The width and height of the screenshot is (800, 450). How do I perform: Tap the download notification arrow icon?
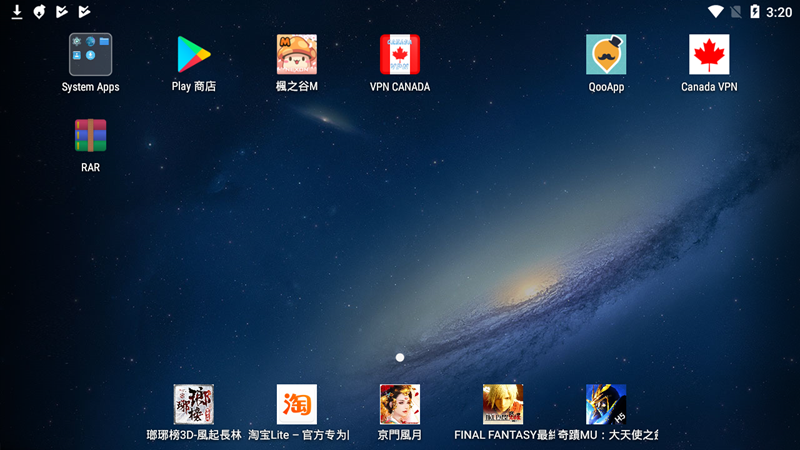coord(17,12)
